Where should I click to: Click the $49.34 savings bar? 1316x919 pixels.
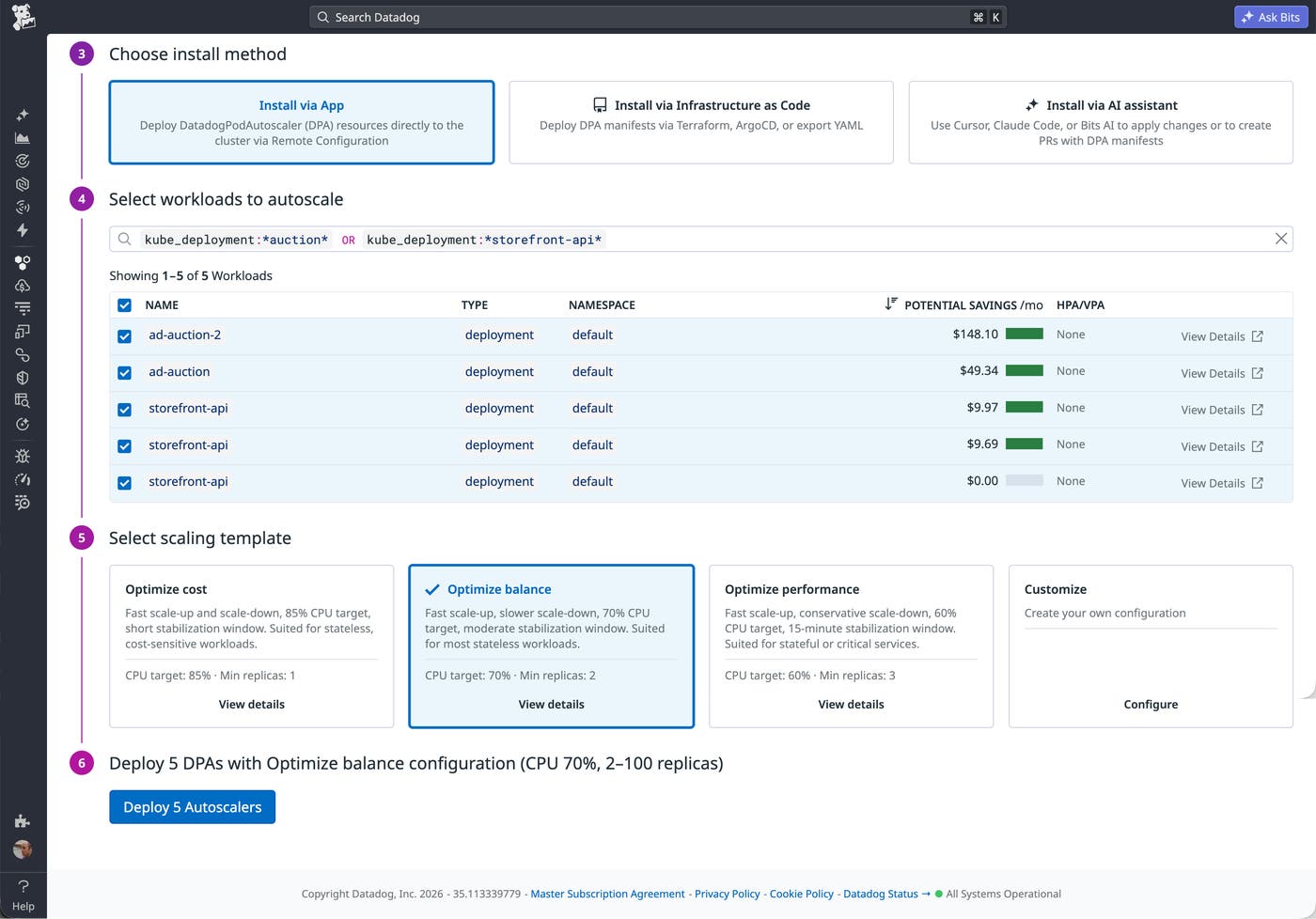tap(1025, 370)
